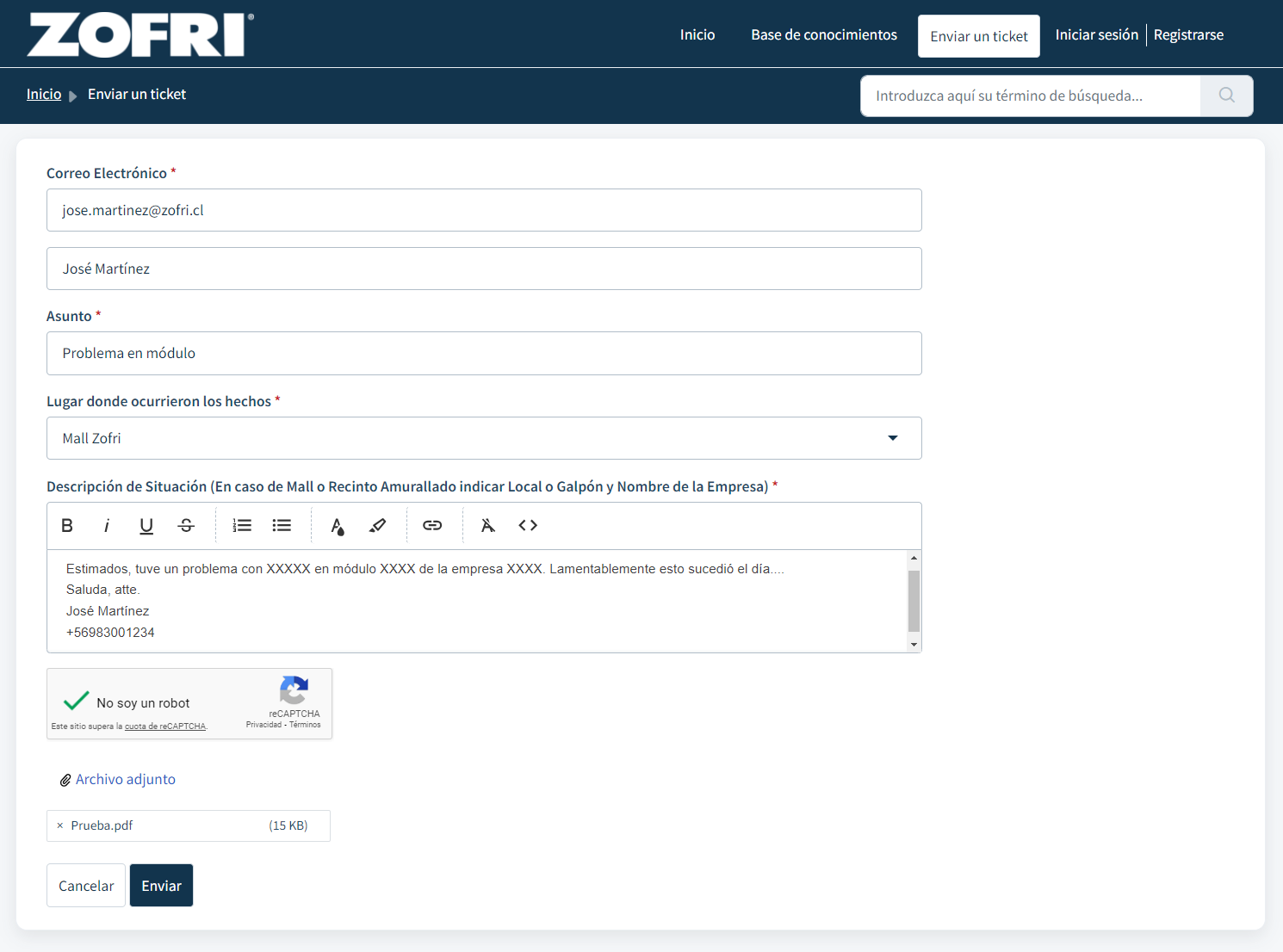
Task: Click the Enviar submit button
Action: pos(161,886)
